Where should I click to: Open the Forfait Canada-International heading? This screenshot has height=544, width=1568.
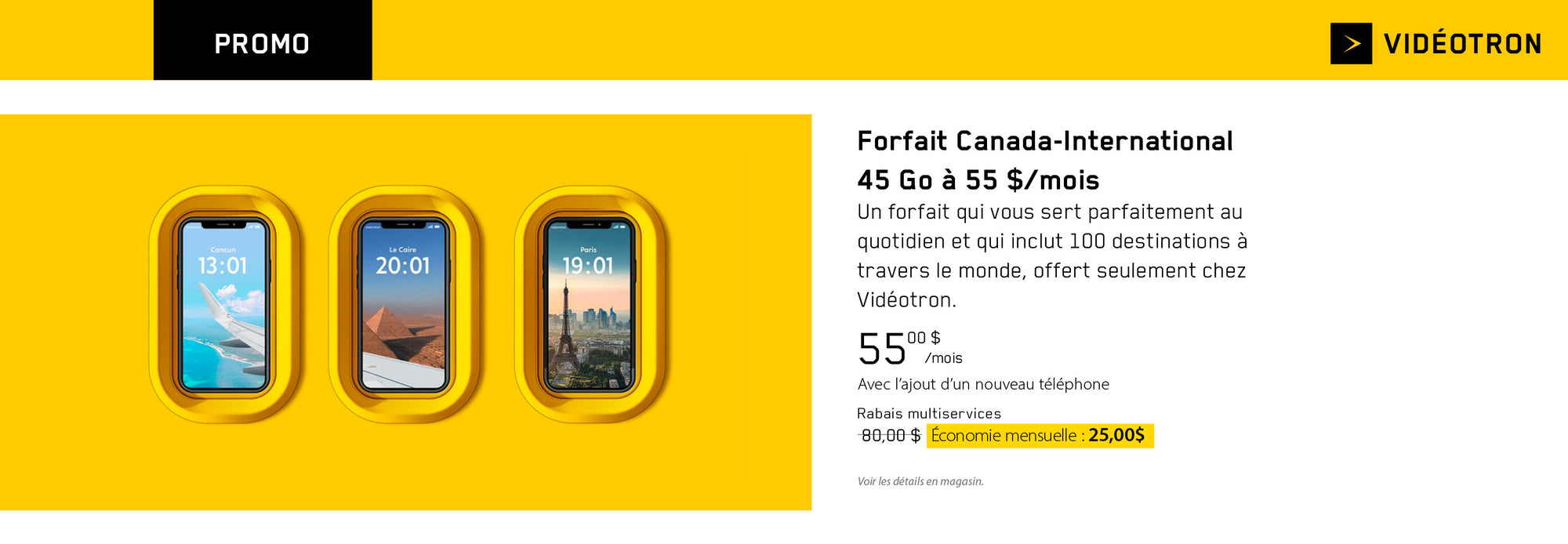(x=1044, y=141)
